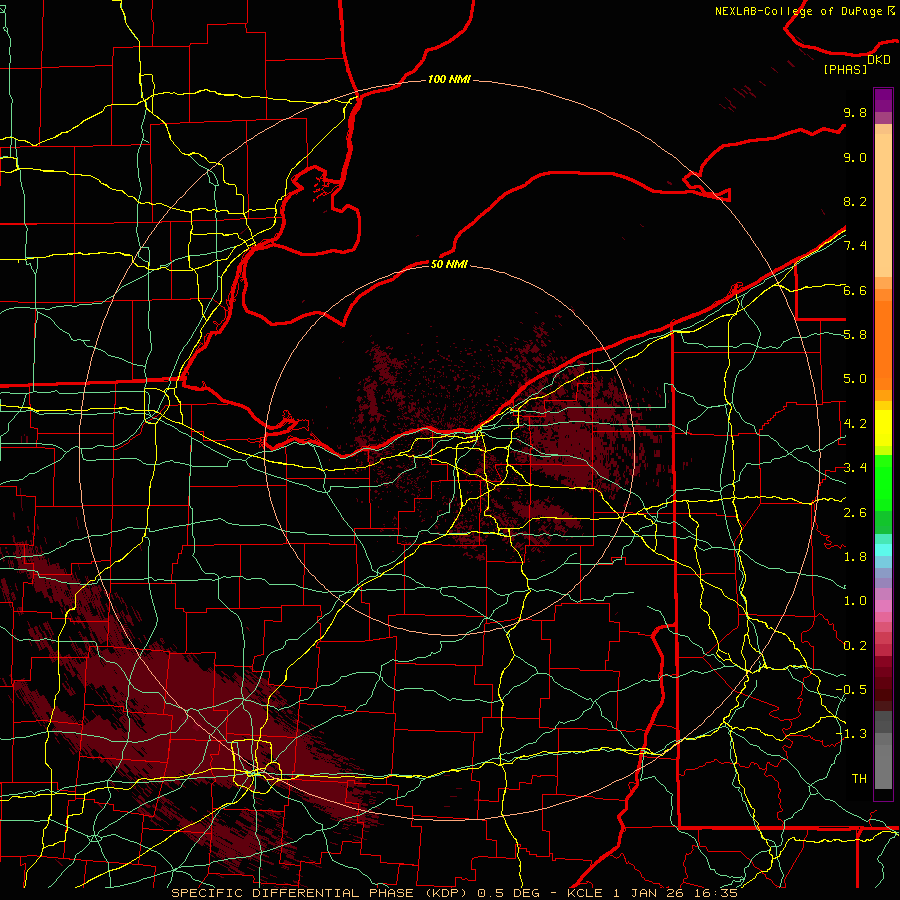
Task: Click the 0.2 color scale value
Action: click(855, 646)
